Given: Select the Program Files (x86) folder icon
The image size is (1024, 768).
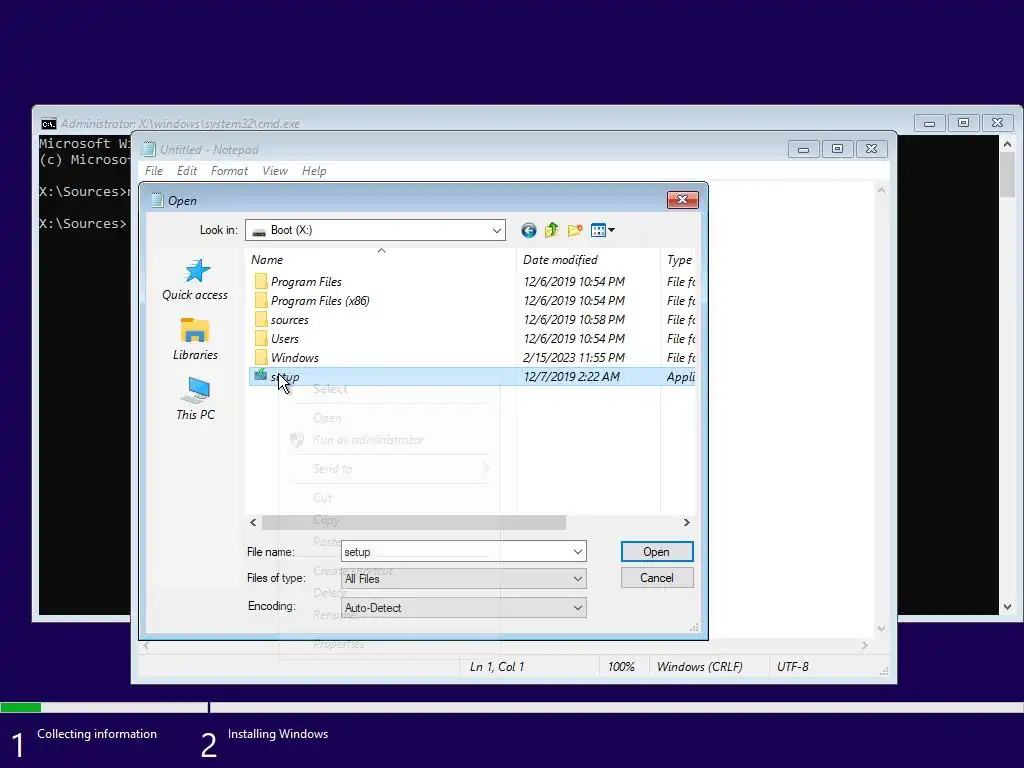Looking at the screenshot, I should [261, 300].
